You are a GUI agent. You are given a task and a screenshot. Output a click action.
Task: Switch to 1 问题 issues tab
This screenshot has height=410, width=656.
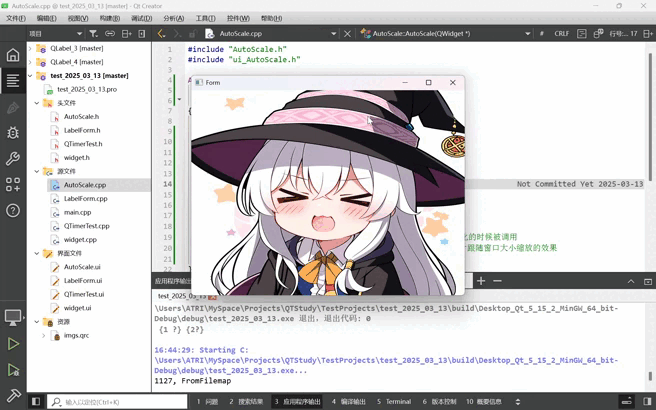207,402
